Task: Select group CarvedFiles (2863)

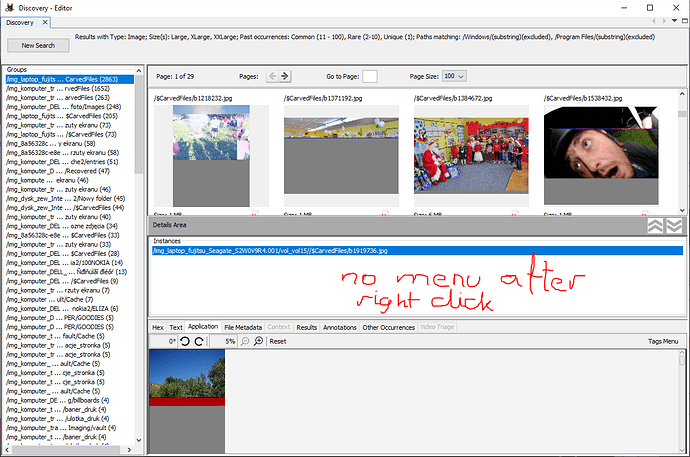Action: pos(70,79)
